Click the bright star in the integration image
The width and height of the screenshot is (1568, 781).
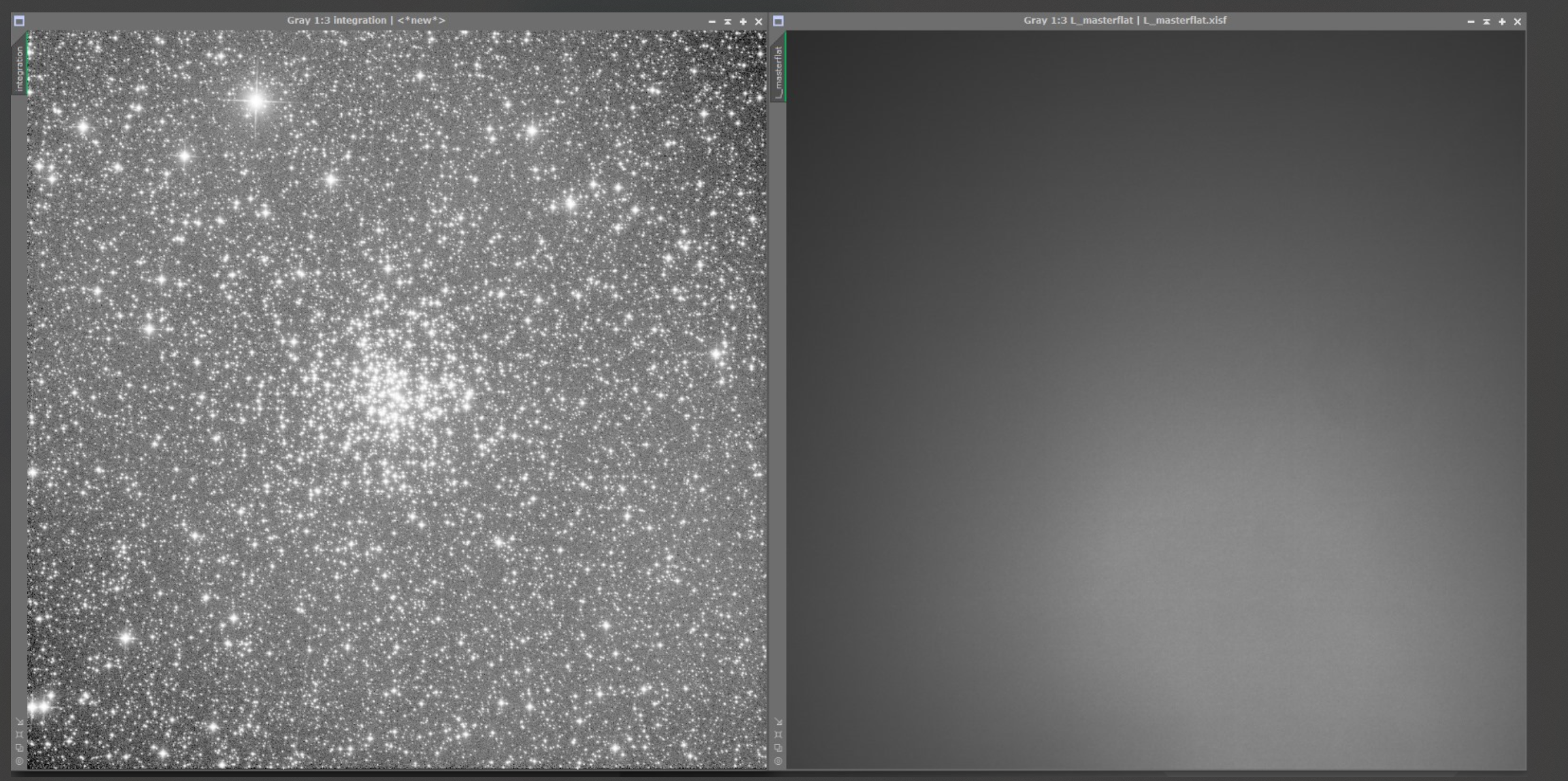[x=256, y=101]
